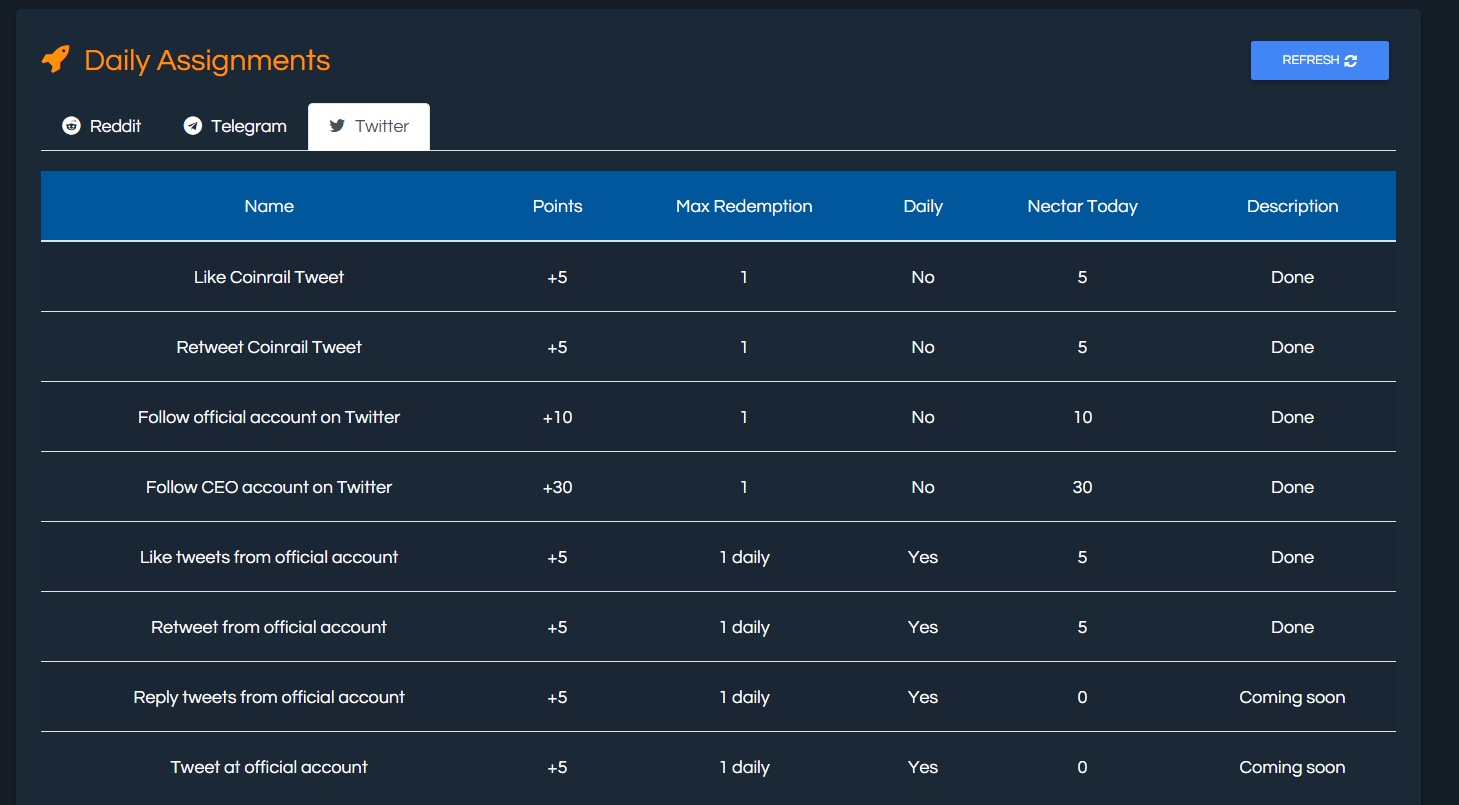Viewport: 1459px width, 805px height.
Task: Click the +30 points value
Action: click(x=557, y=487)
